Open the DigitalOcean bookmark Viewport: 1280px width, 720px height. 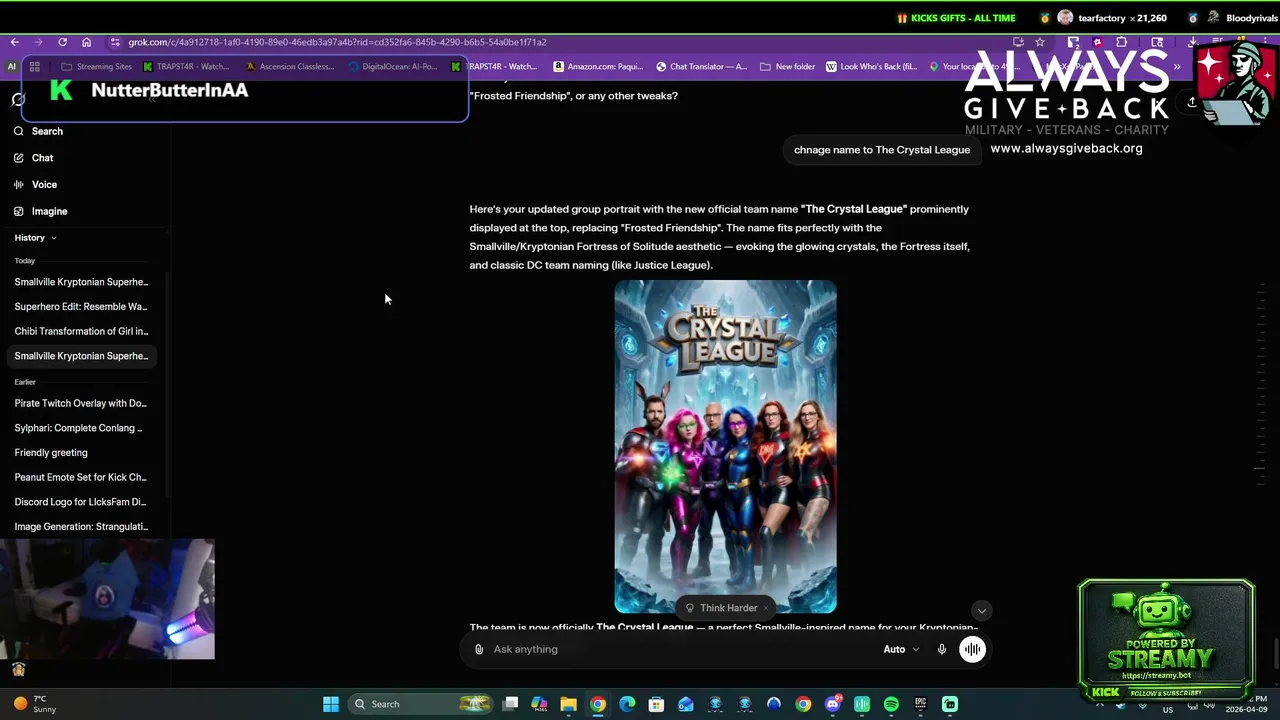pos(393,67)
